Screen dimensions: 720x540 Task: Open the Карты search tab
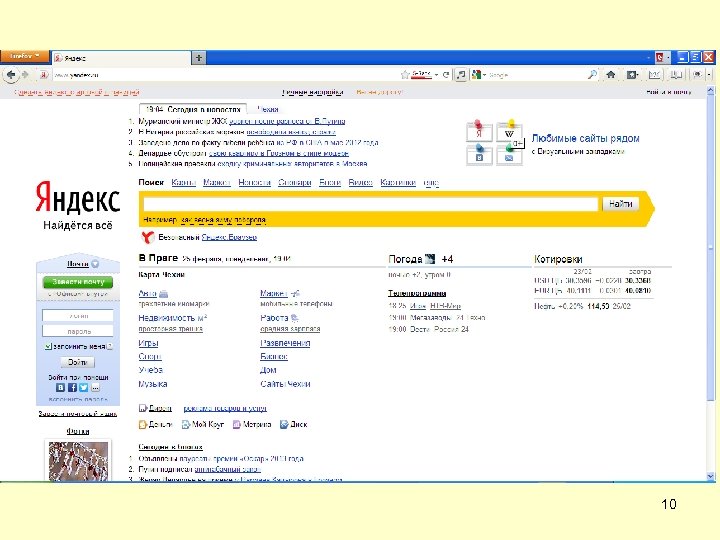184,183
